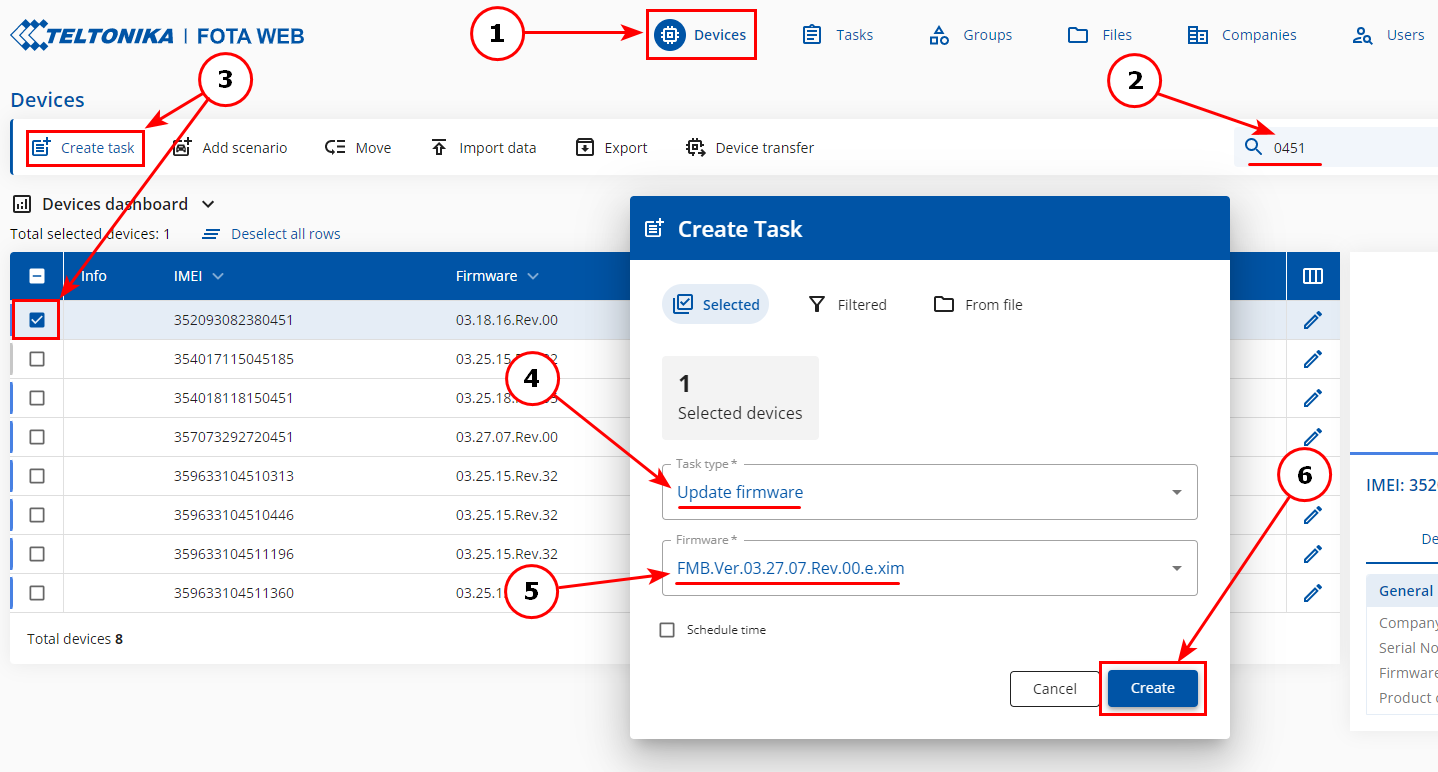Go to the Tasks section
Image resolution: width=1438 pixels, height=772 pixels.
(x=838, y=35)
